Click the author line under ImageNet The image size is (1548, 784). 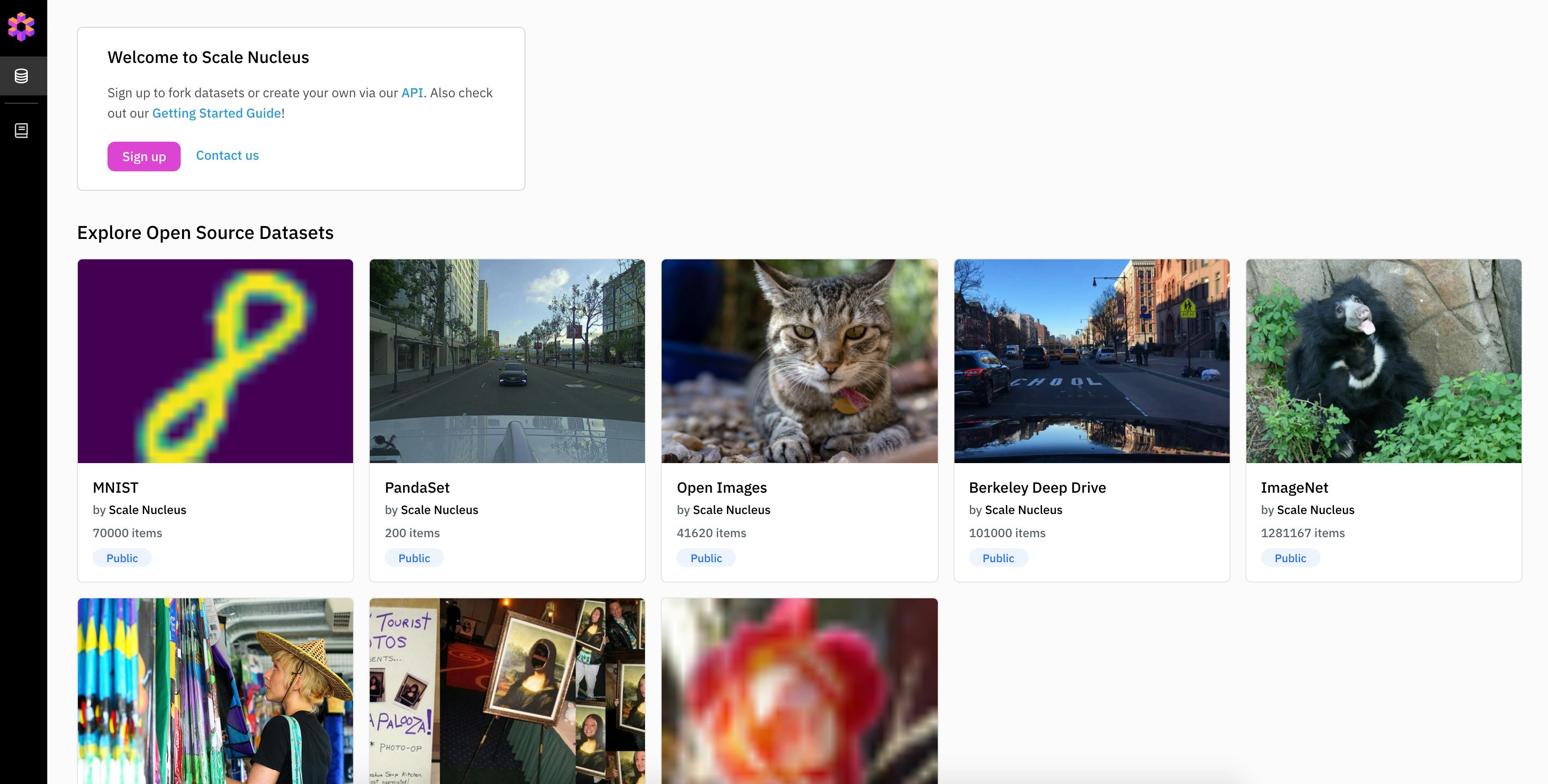tap(1308, 510)
